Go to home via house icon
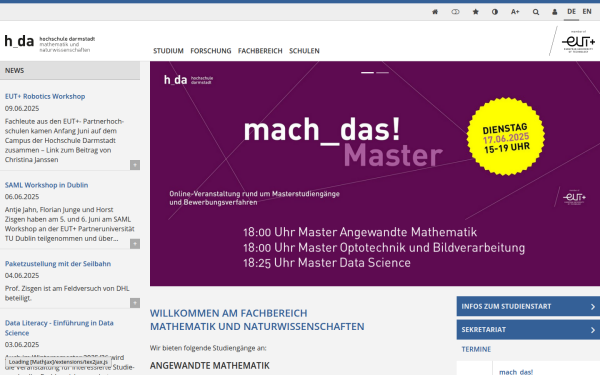The height and width of the screenshot is (375, 600). pos(435,12)
